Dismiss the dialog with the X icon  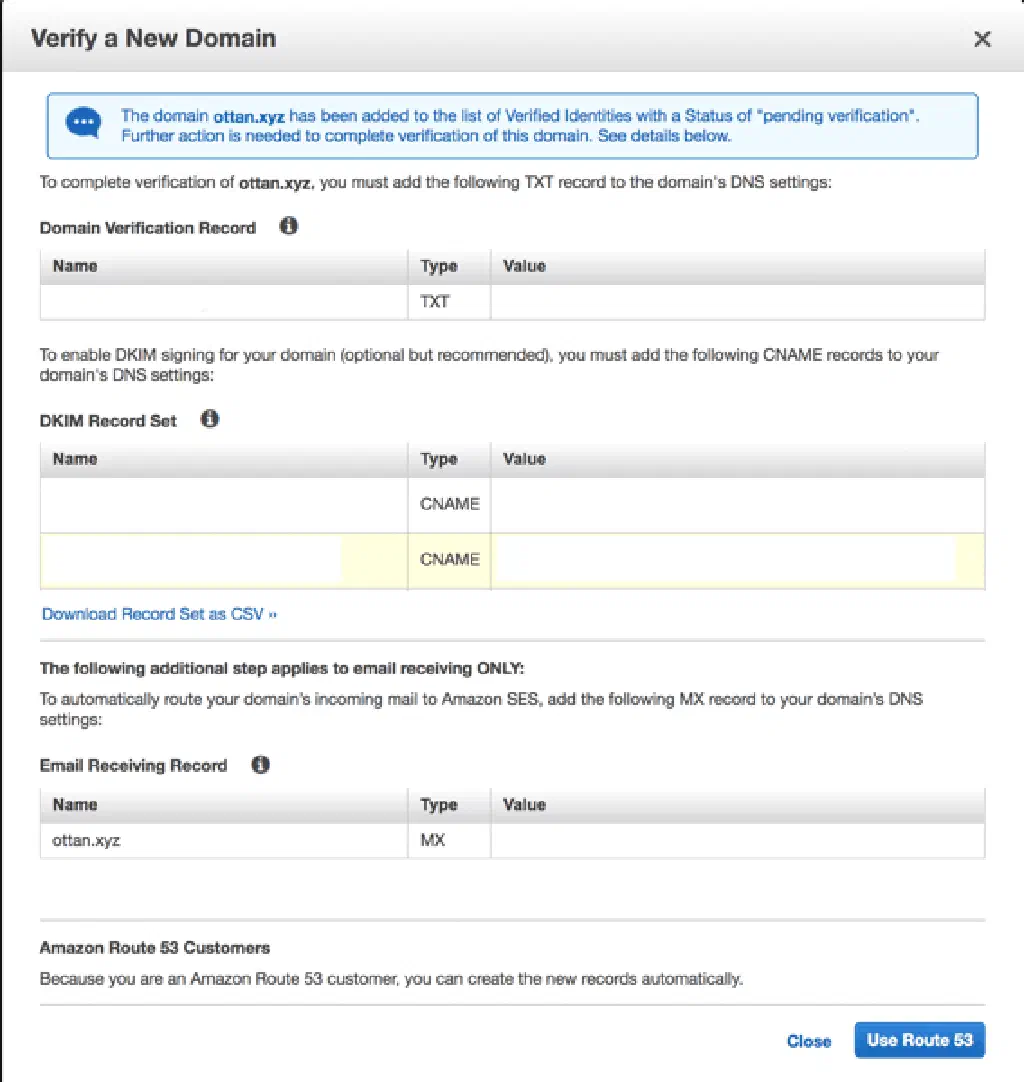(x=982, y=40)
